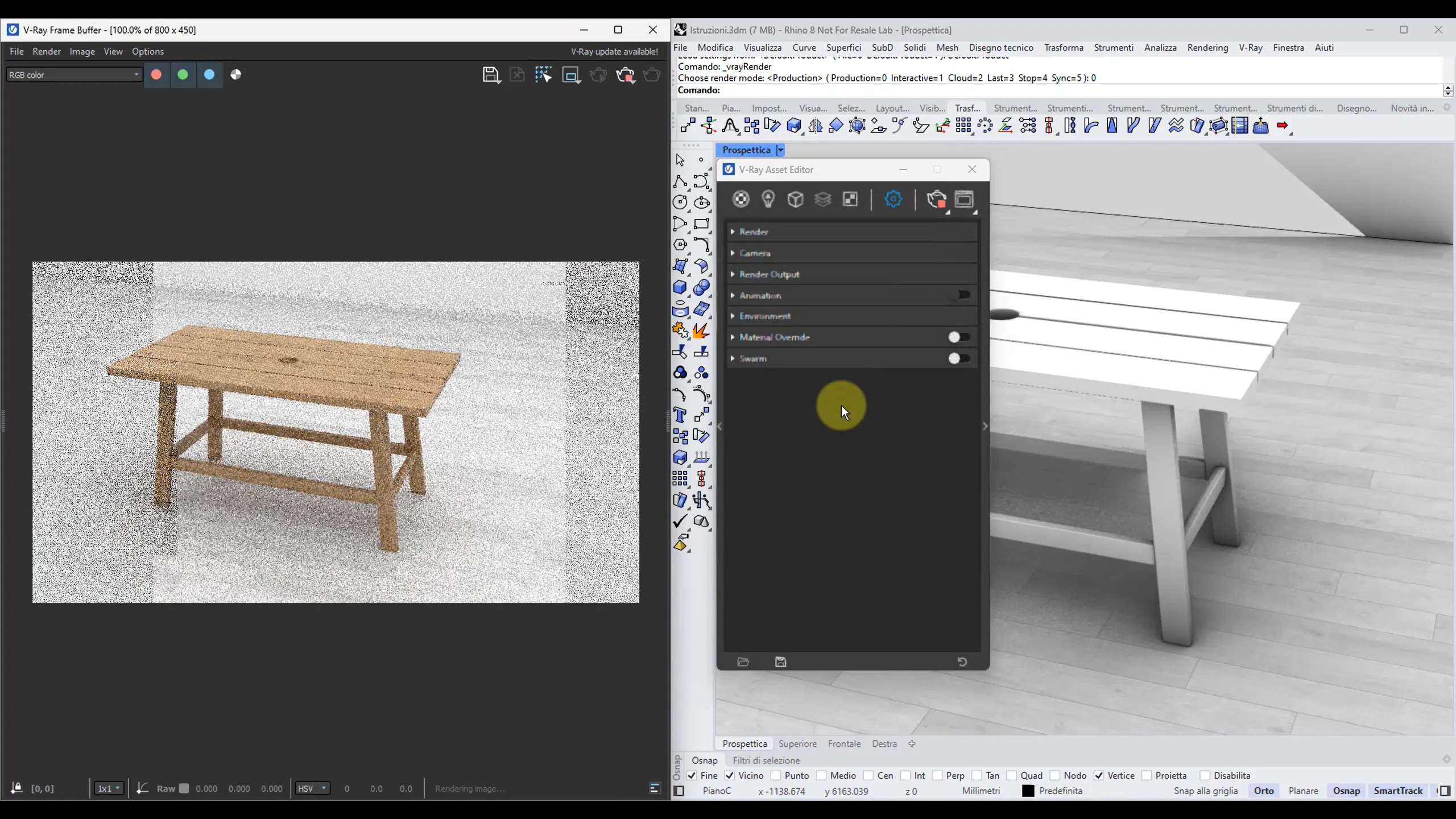
Task: Click the V-Ray update available link
Action: pos(614,51)
